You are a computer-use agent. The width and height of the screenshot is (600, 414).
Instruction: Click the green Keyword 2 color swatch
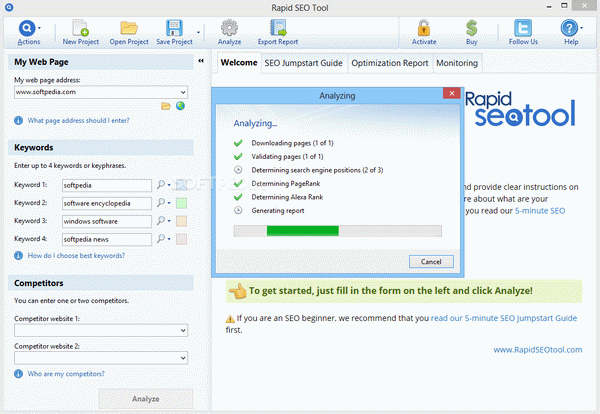[x=181, y=203]
